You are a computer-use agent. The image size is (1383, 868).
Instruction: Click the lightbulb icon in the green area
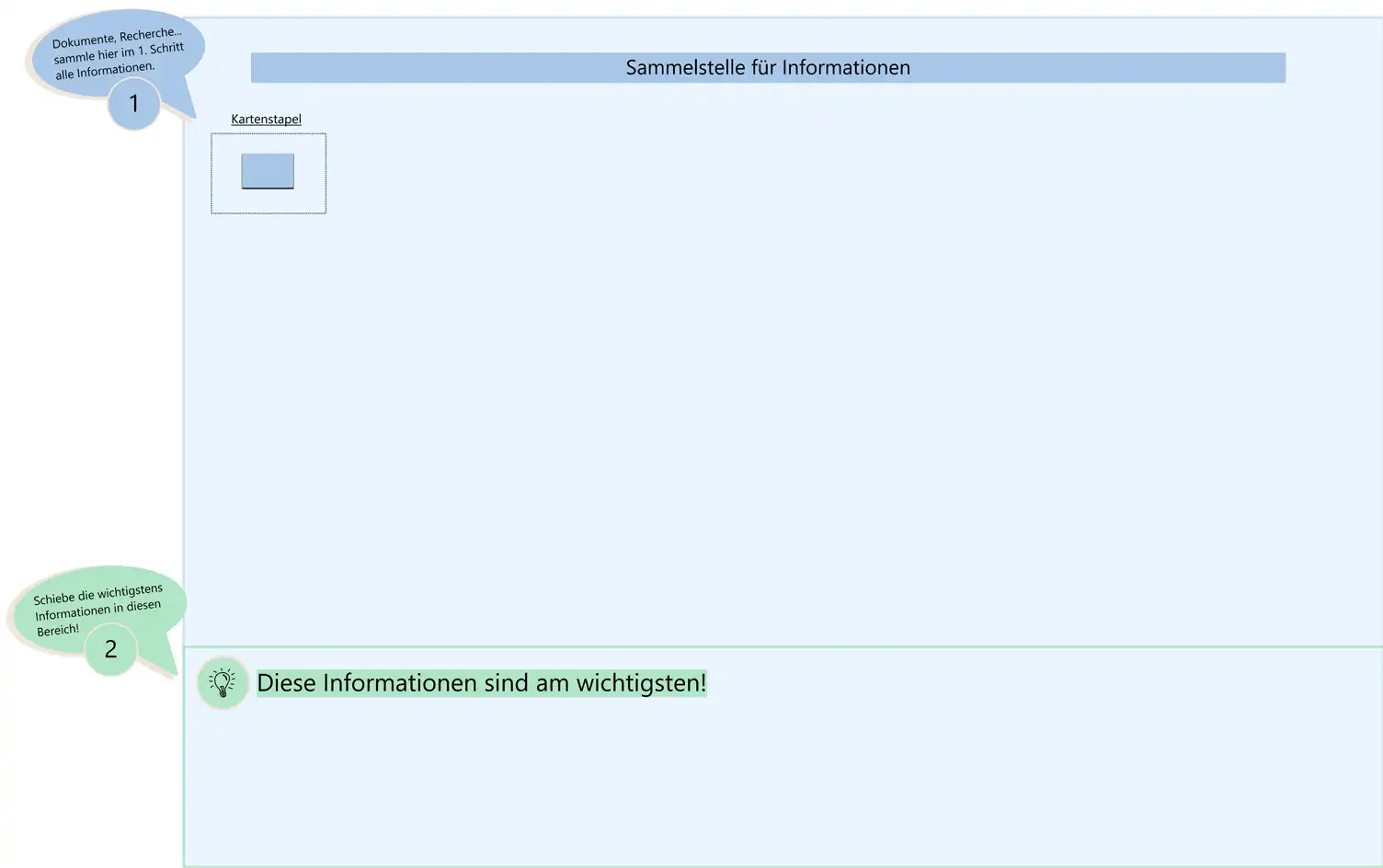point(222,682)
